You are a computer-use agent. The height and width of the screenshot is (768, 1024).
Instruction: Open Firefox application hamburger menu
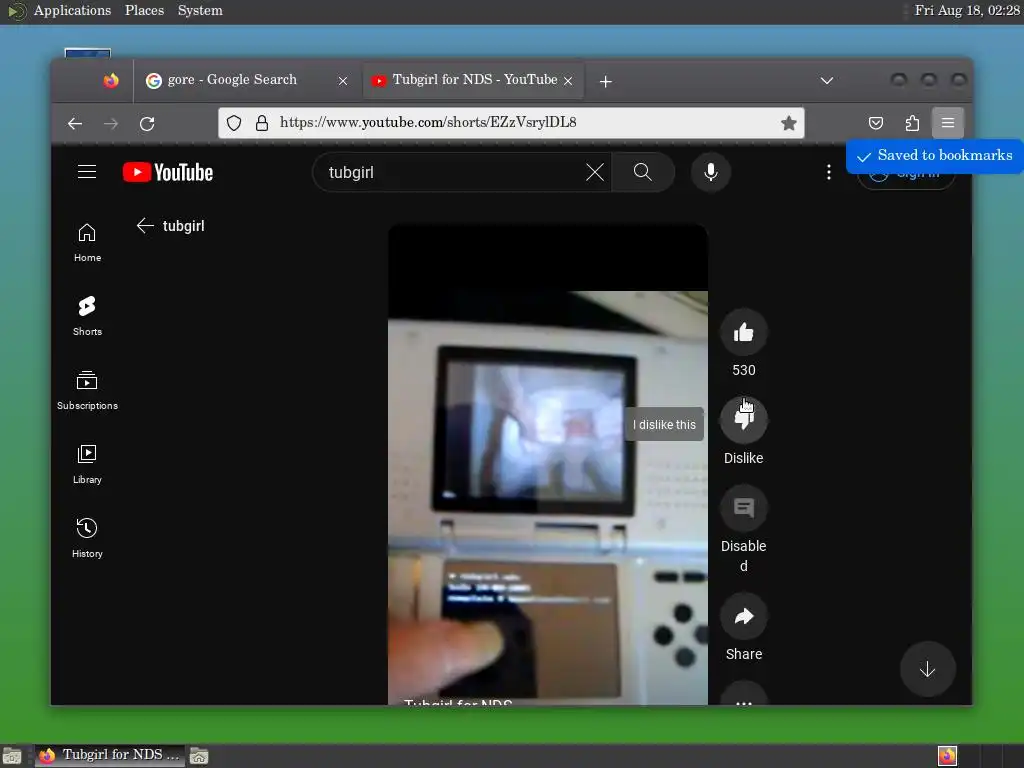[948, 123]
